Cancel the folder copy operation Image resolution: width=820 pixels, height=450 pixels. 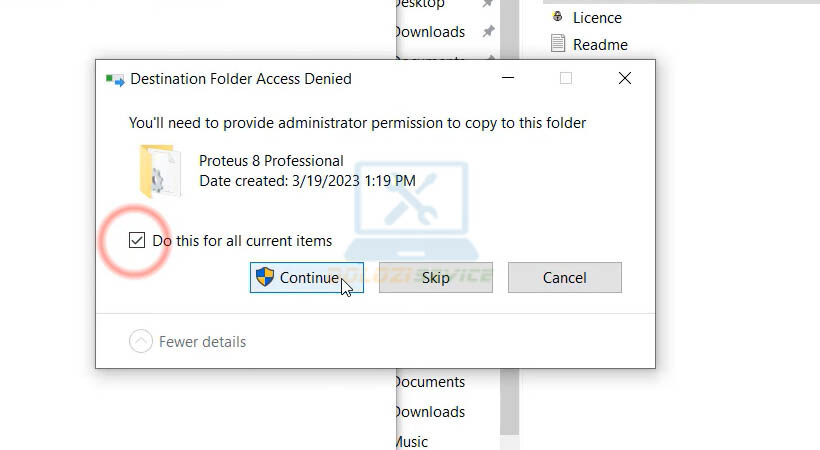(564, 278)
